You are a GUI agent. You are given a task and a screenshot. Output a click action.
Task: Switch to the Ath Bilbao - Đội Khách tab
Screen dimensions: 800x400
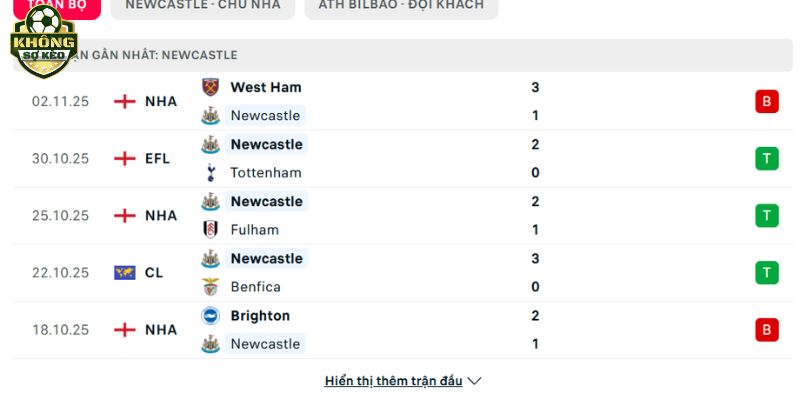point(401,5)
